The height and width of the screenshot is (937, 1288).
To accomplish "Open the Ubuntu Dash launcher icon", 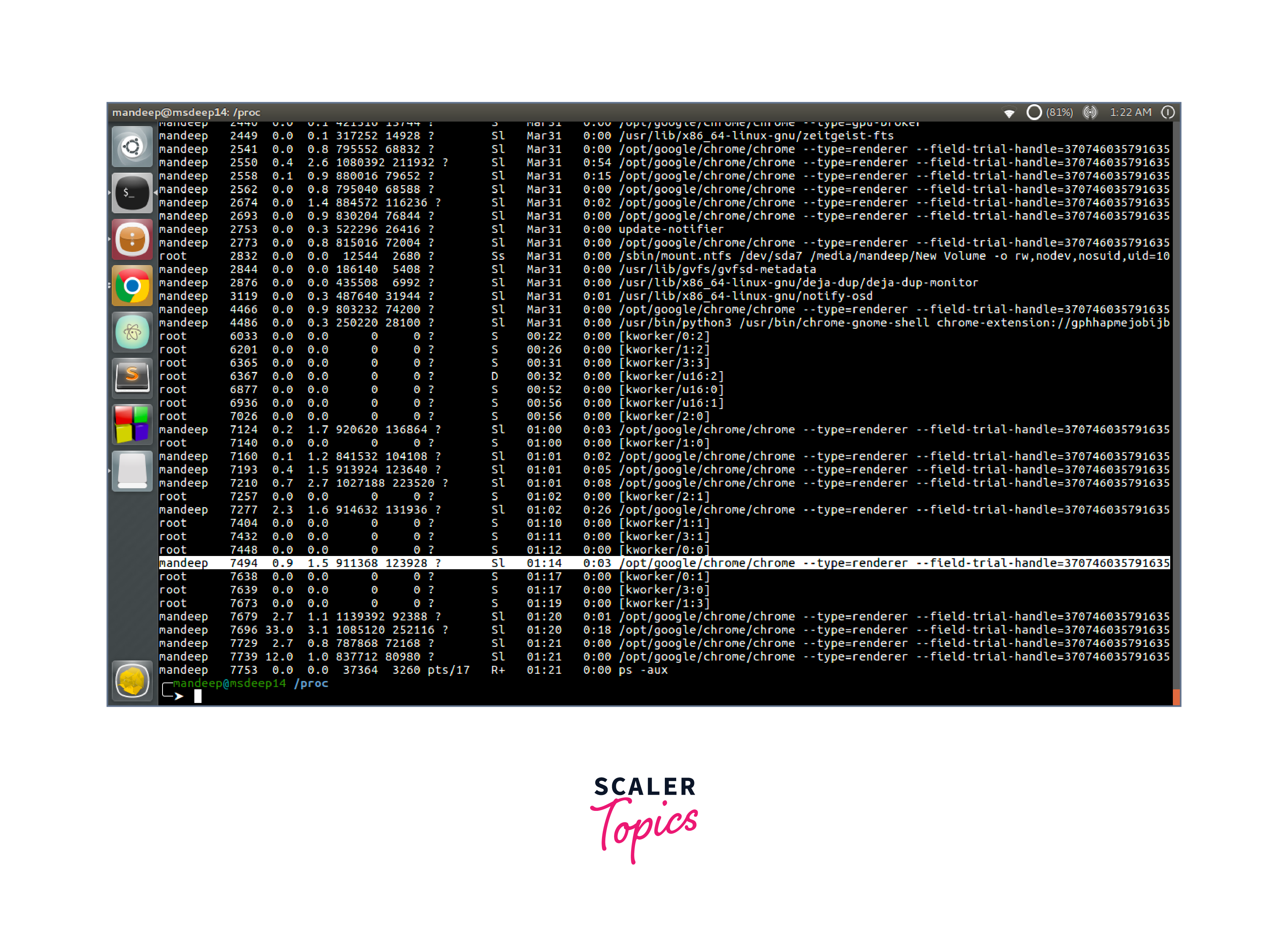I will point(132,147).
